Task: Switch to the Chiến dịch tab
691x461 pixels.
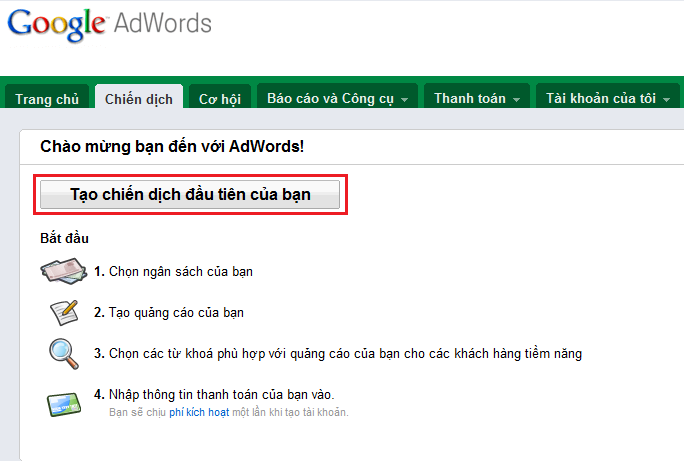Action: point(139,99)
